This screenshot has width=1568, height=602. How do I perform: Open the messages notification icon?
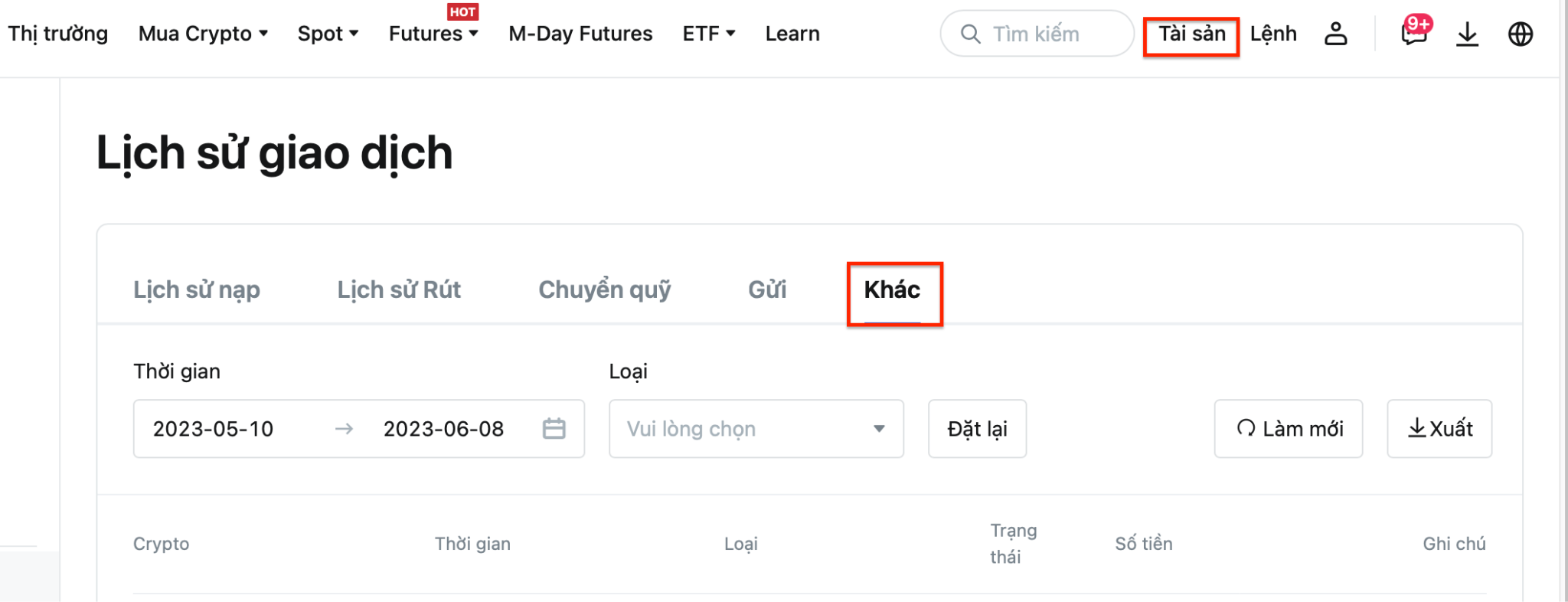tap(1414, 34)
